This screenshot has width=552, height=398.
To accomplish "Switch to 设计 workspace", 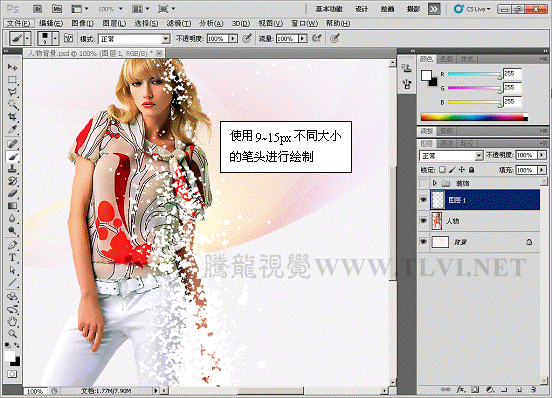I will click(x=362, y=9).
